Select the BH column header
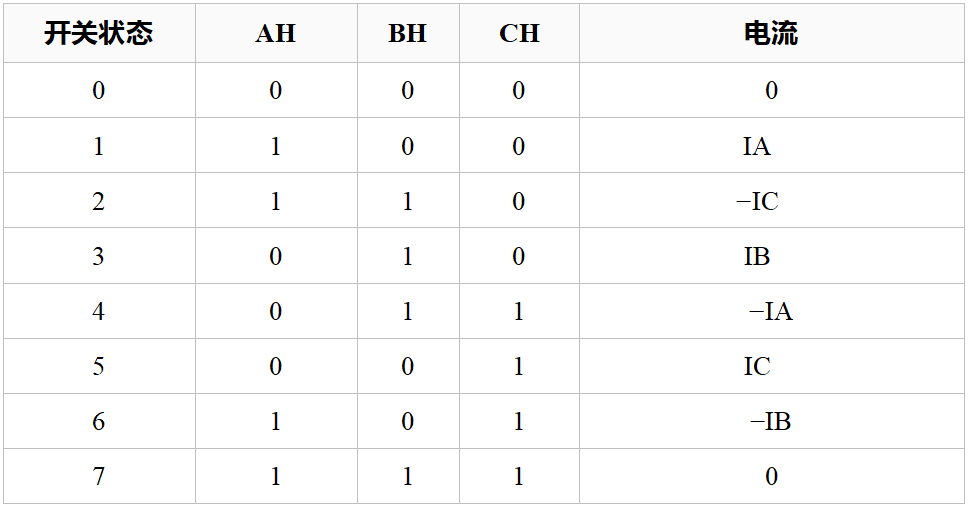This screenshot has height=508, width=968. pos(407,33)
